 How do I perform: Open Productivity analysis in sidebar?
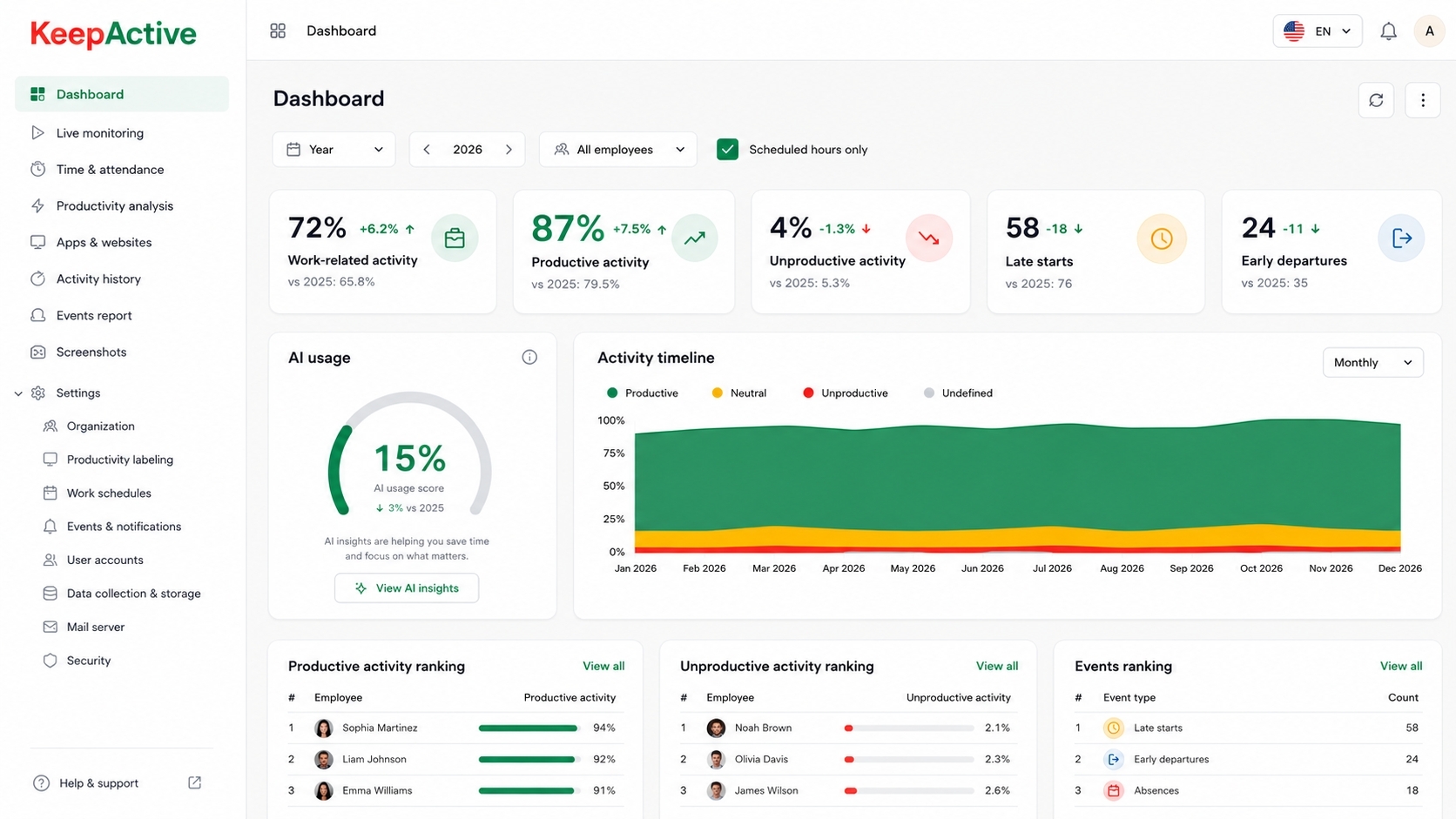(122, 206)
